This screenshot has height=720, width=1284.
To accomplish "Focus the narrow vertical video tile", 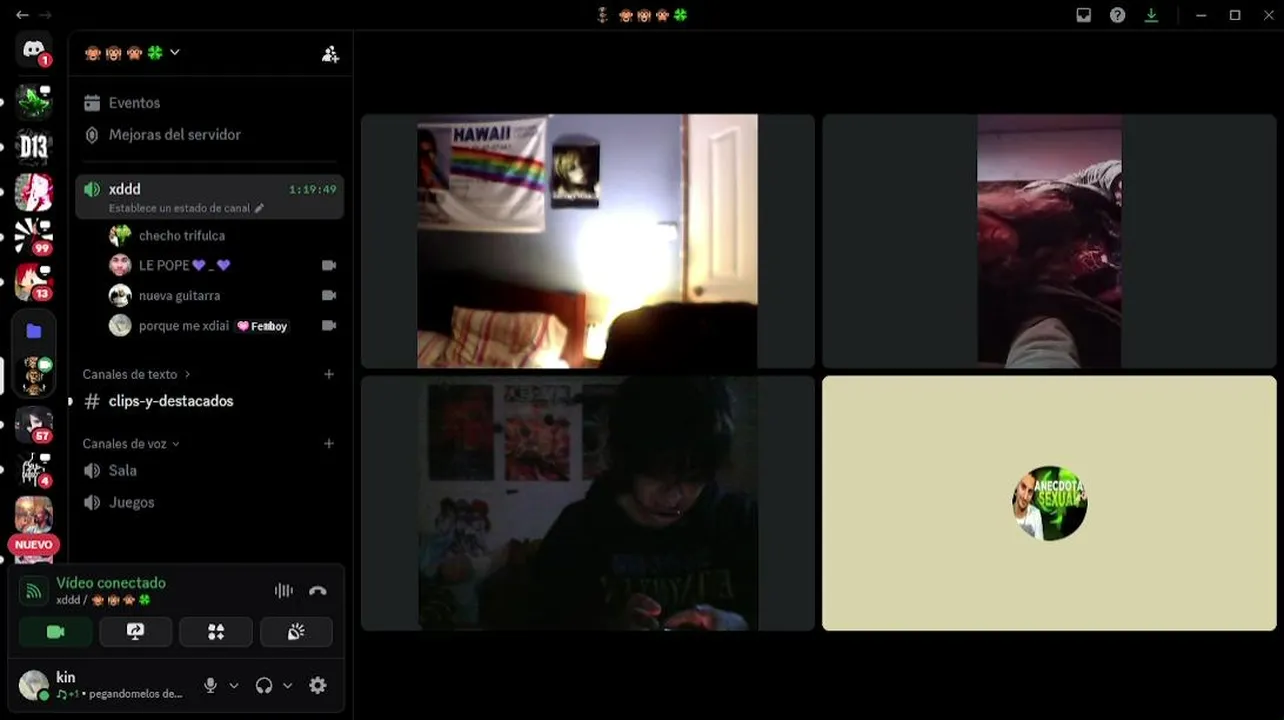I will (x=1049, y=241).
